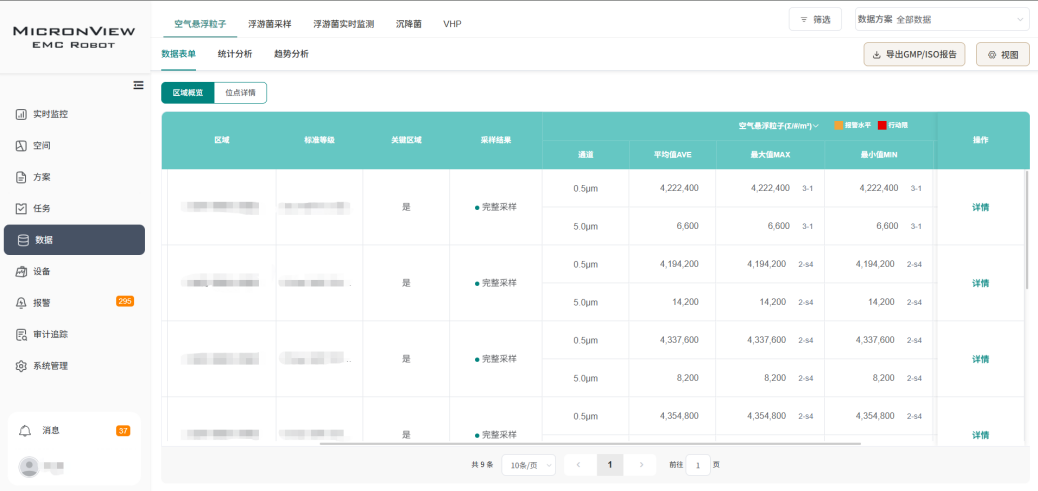This screenshot has height=491, width=1038.
Task: Switch to the 位点详情 view toggle
Action: coord(240,93)
